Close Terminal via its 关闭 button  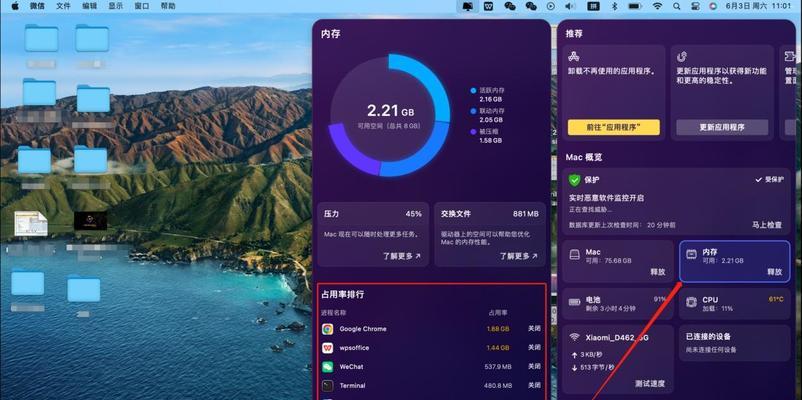534,385
